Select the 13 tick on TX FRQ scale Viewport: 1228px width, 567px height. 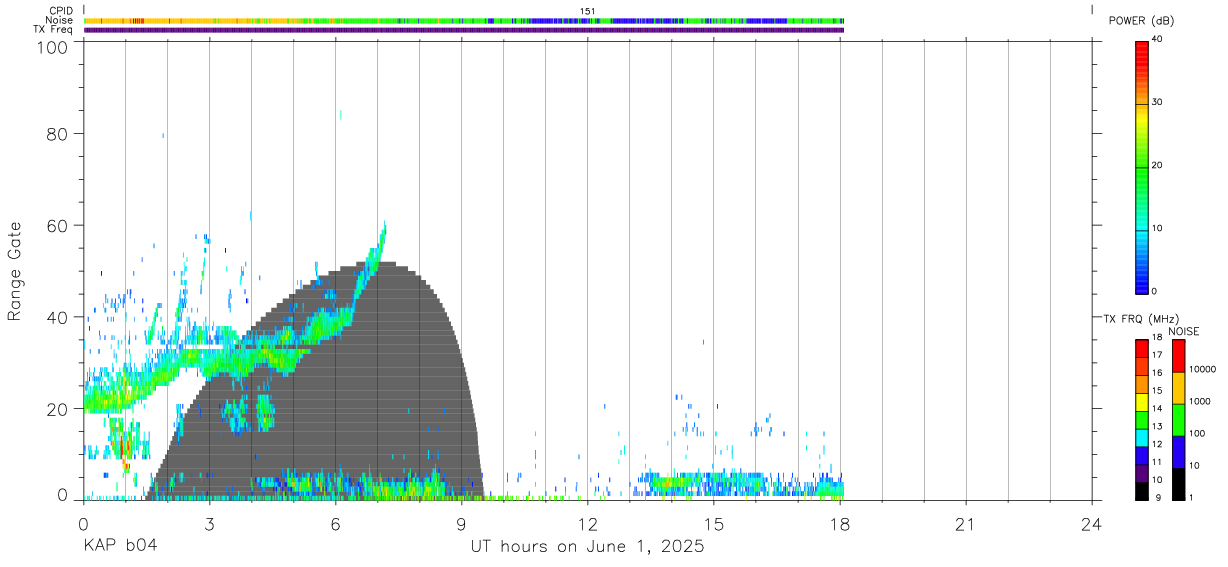pyautogui.click(x=1159, y=426)
